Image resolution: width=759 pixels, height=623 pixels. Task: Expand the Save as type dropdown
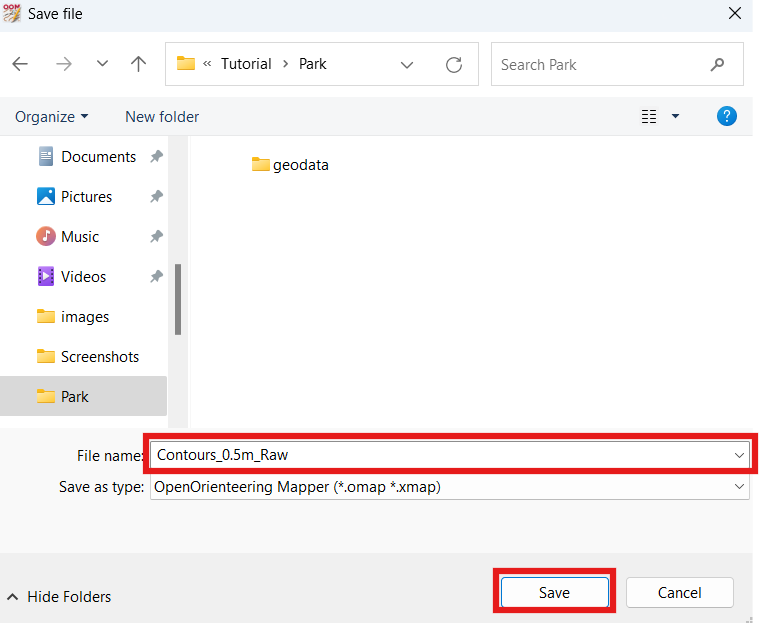[739, 487]
